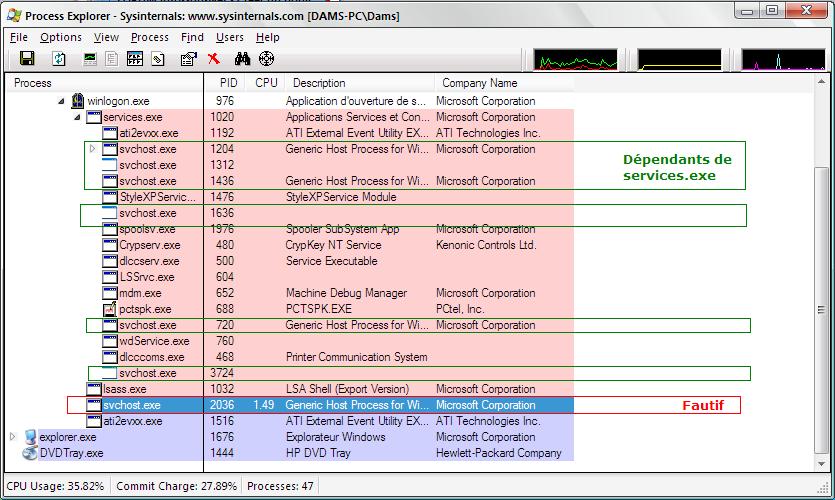Click the 'Machine Debug Manager' description
Screen dimensions: 835x500
[346, 293]
